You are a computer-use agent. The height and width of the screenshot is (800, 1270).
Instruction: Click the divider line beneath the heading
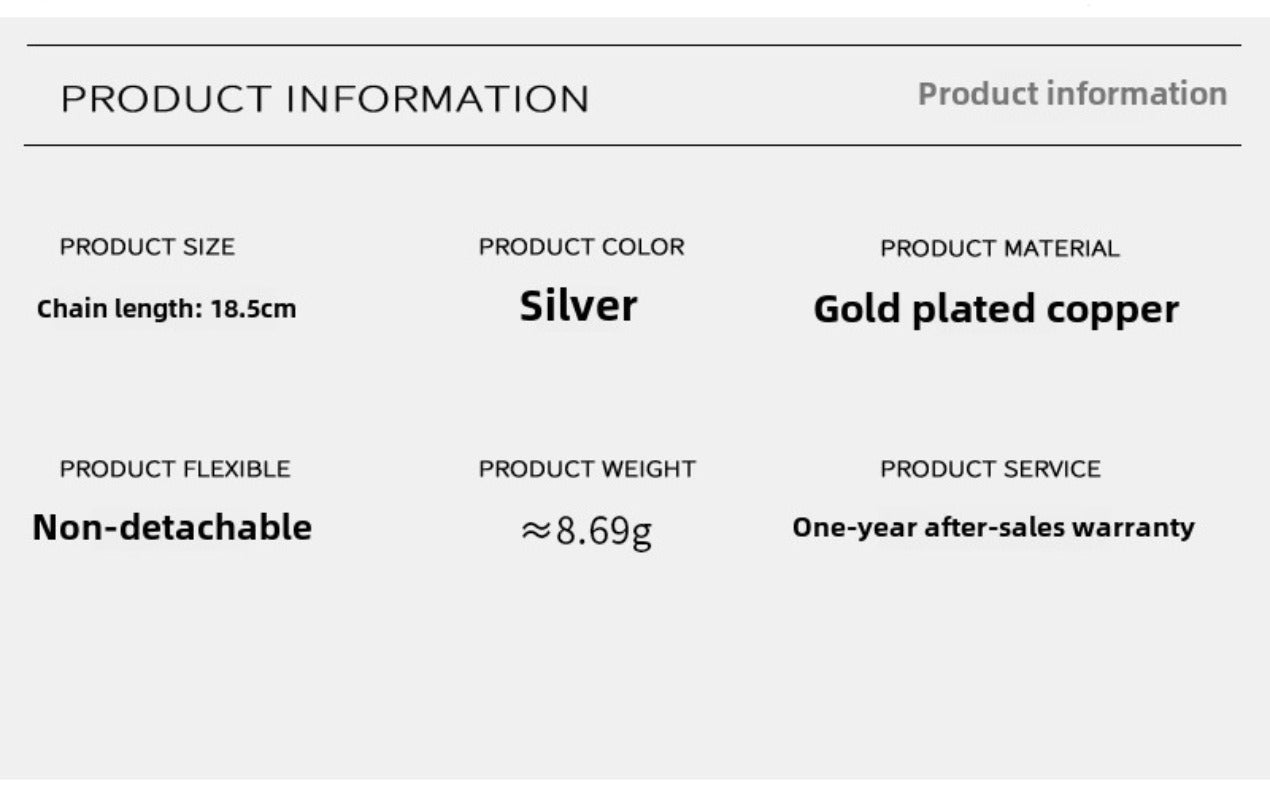(634, 145)
